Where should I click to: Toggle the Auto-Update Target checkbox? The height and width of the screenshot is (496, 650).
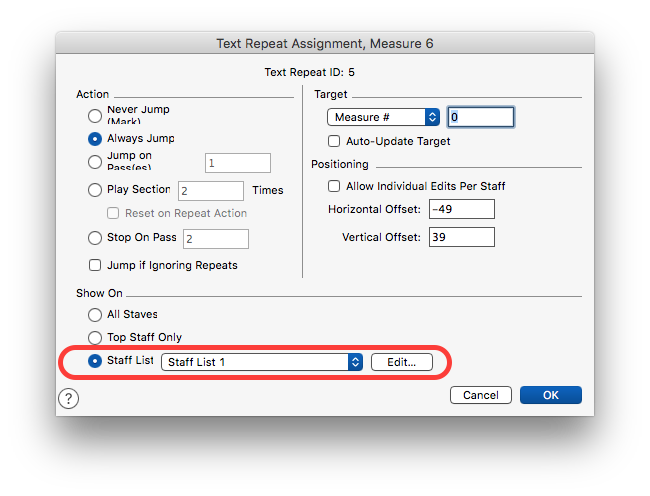click(x=335, y=141)
